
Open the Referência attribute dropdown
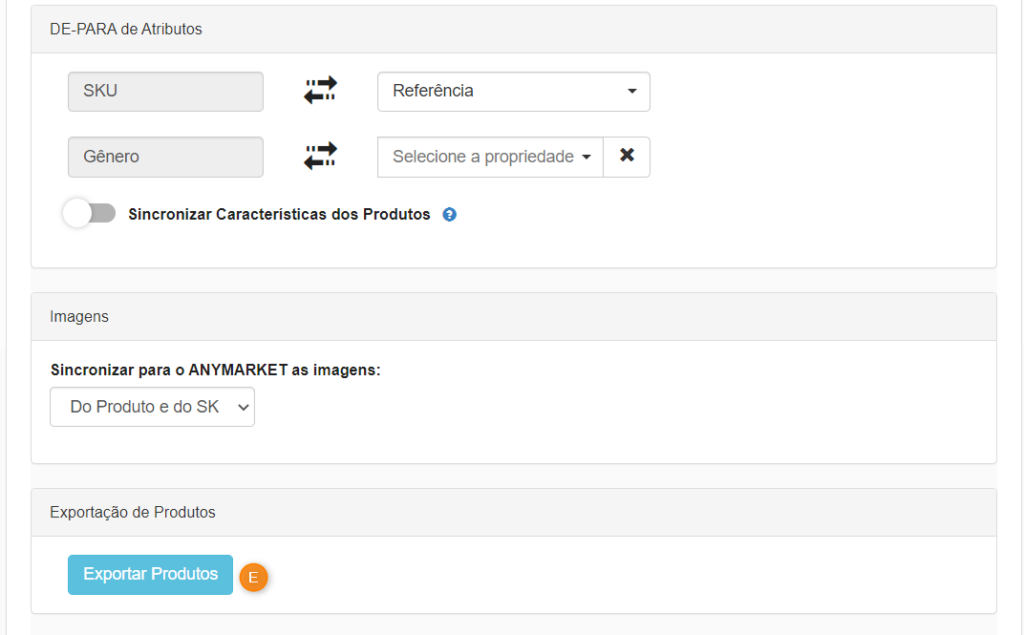pos(513,91)
